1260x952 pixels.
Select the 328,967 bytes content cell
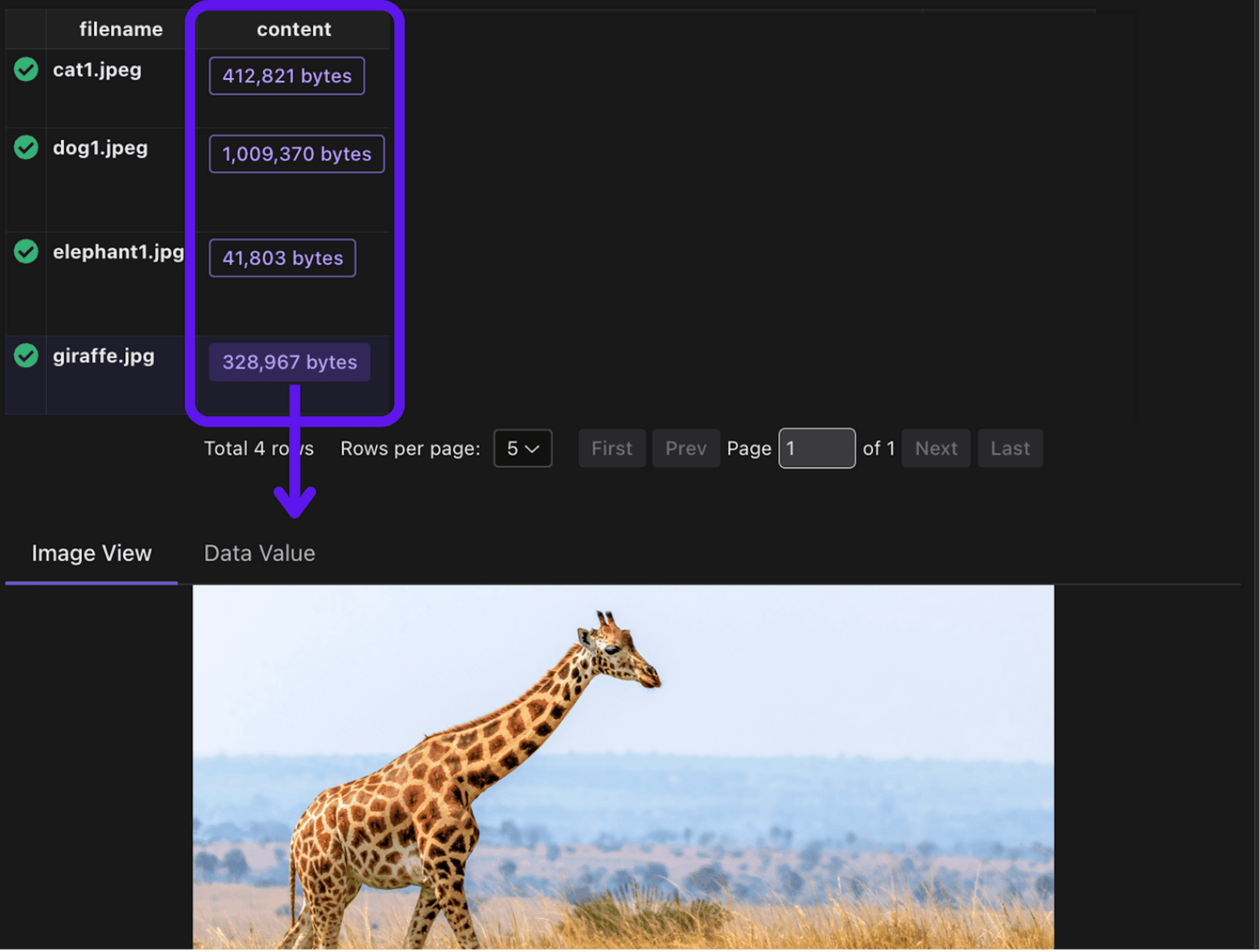[289, 362]
